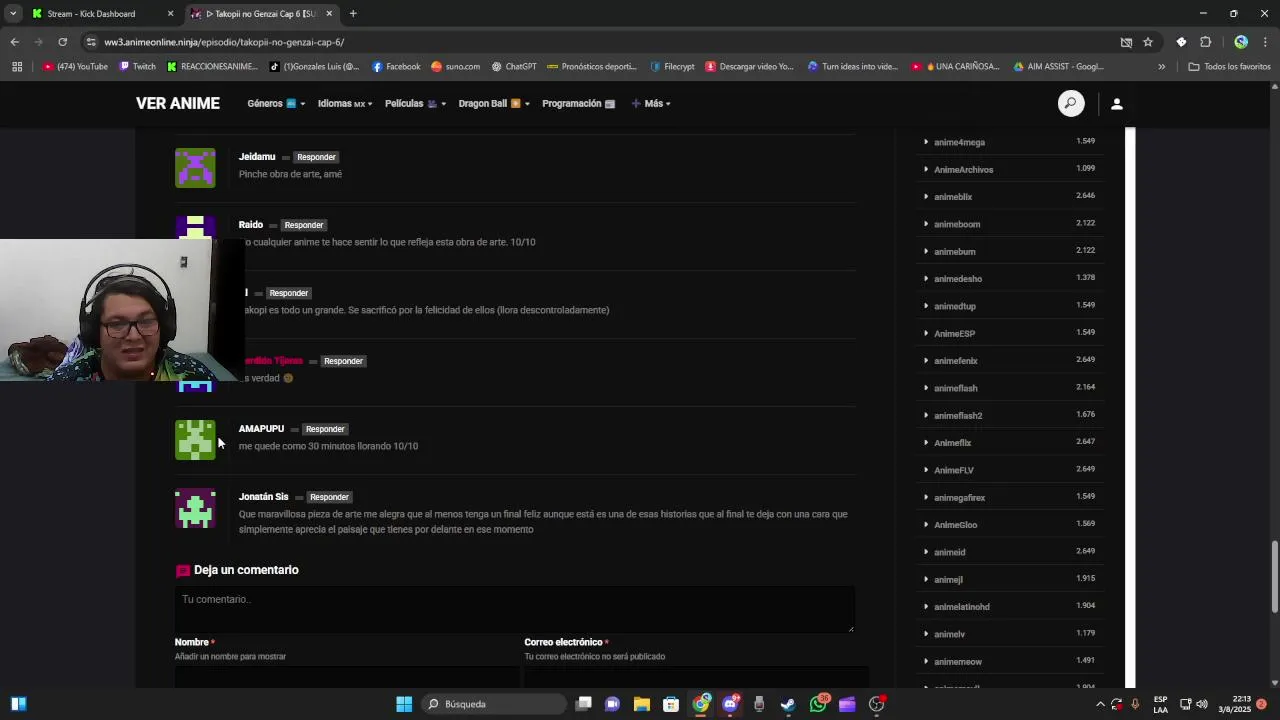Click the page vertical scrollbar thumb
Screen dimensions: 1280x720
click(x=1274, y=577)
